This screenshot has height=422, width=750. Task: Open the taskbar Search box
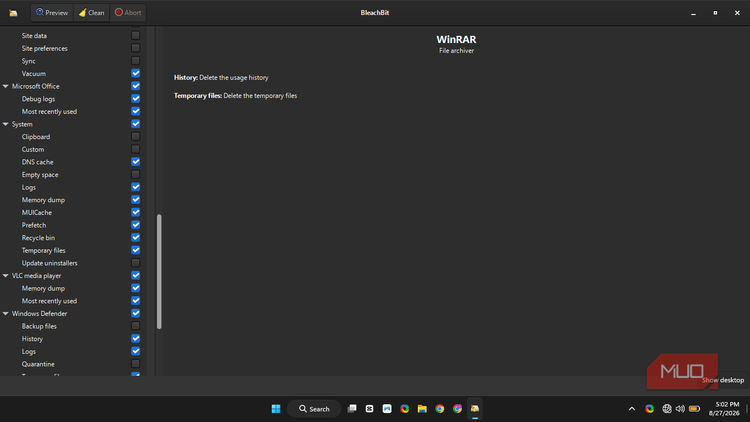click(314, 409)
